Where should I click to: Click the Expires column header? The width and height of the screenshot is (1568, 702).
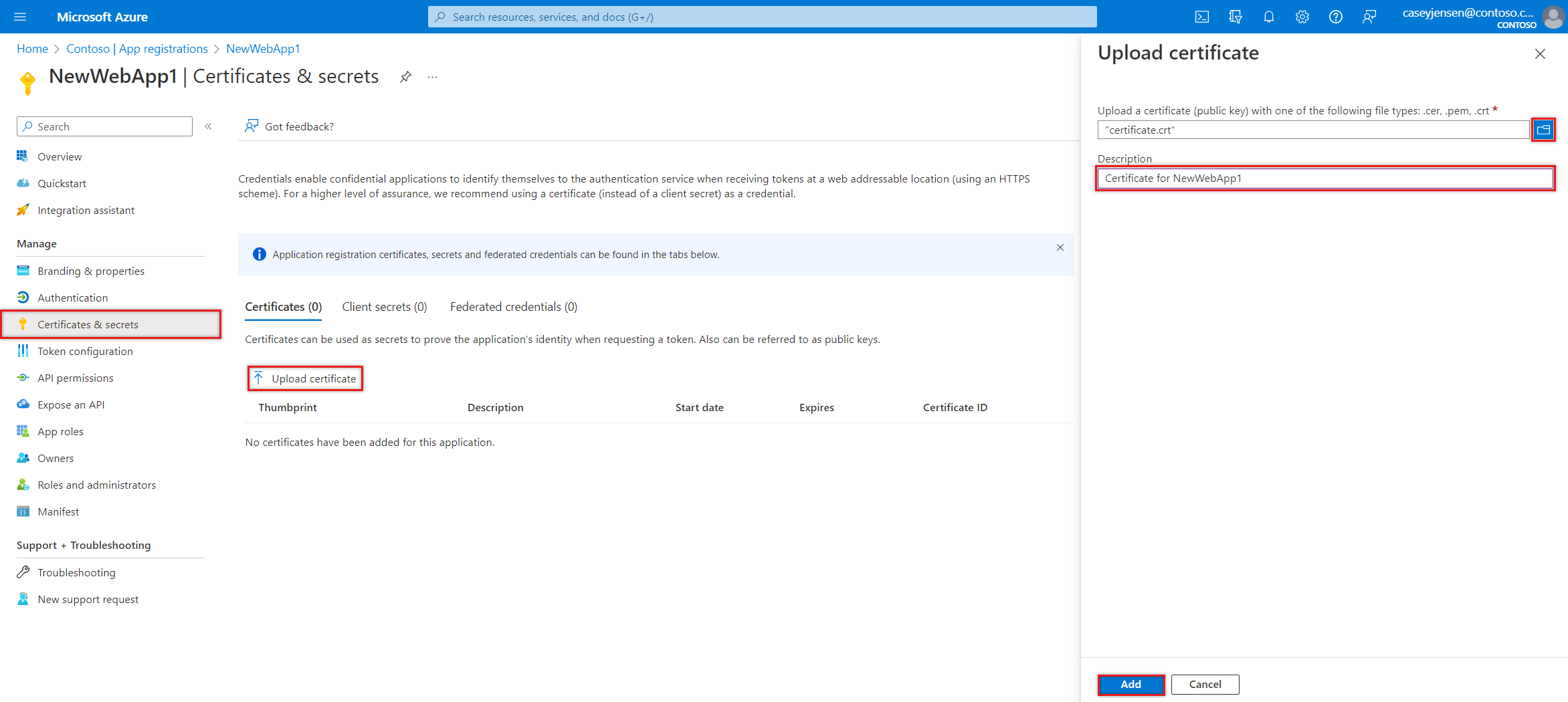pyautogui.click(x=816, y=407)
